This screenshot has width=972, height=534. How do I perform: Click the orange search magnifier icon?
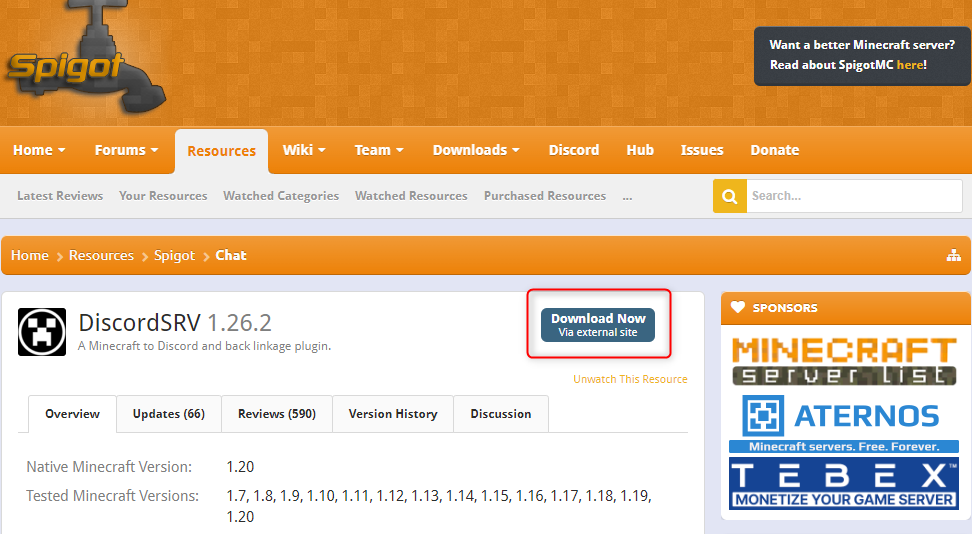(x=729, y=196)
